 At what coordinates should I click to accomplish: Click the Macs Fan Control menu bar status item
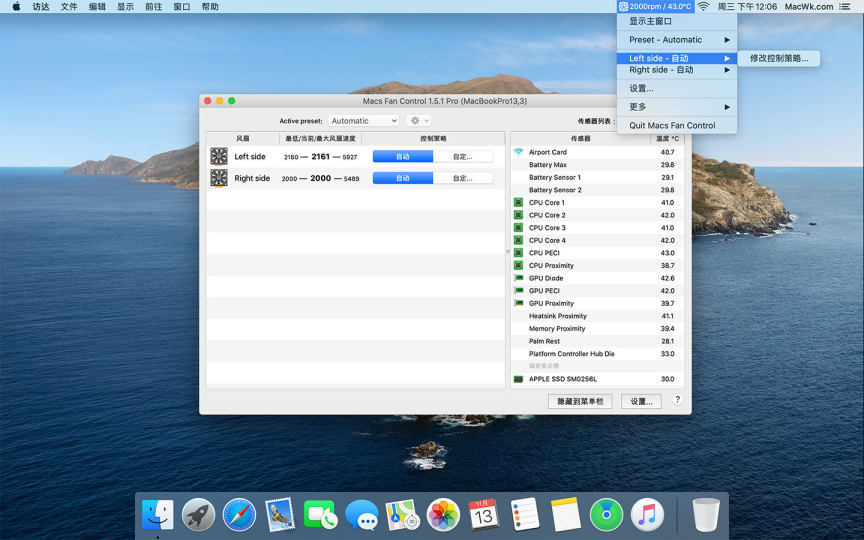tap(655, 7)
